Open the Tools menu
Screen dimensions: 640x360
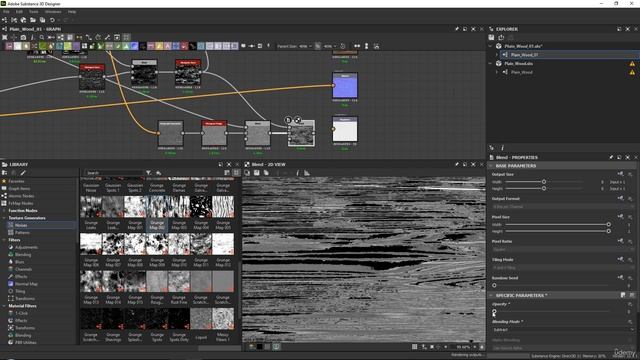click(33, 12)
